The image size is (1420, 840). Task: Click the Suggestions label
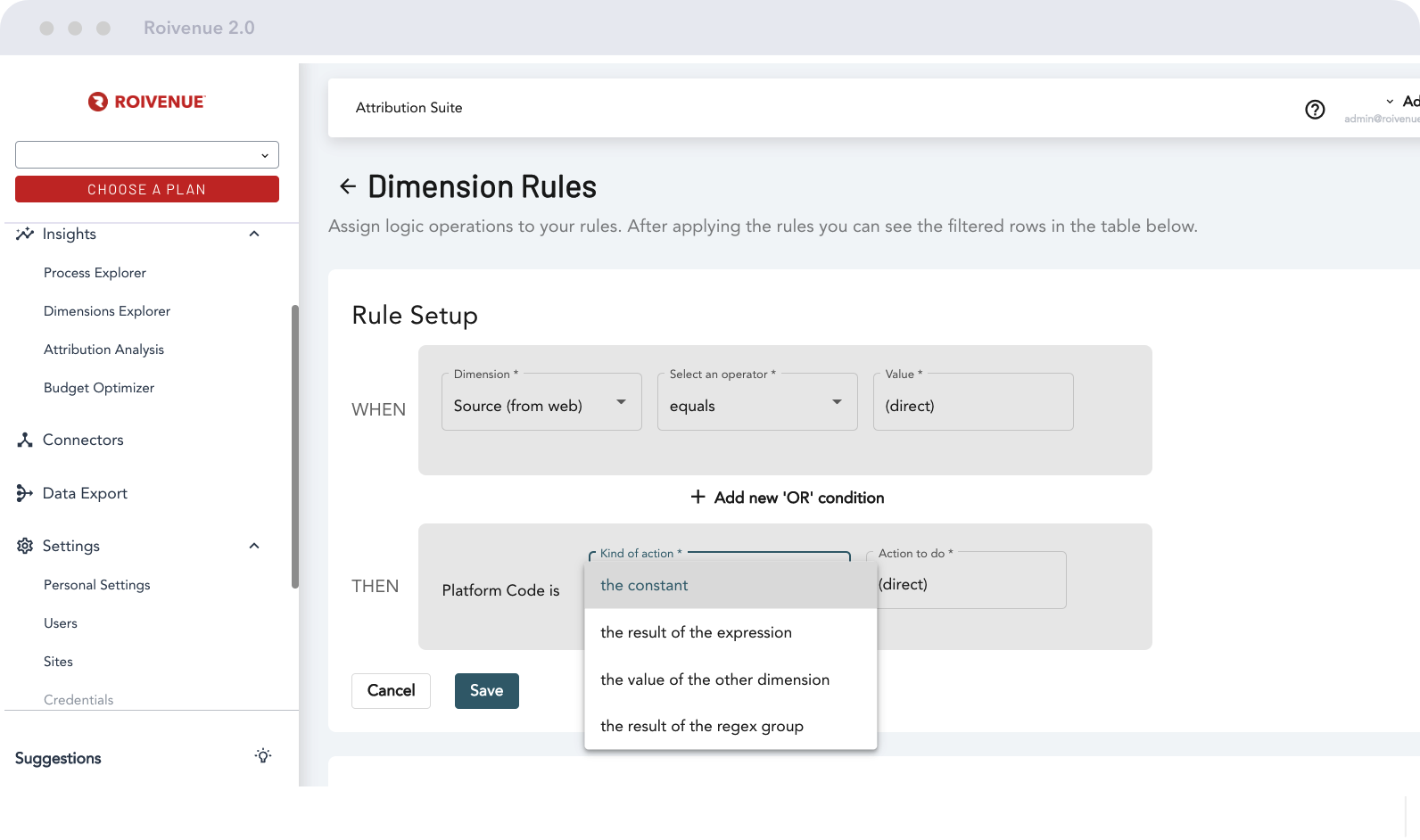[x=58, y=758]
